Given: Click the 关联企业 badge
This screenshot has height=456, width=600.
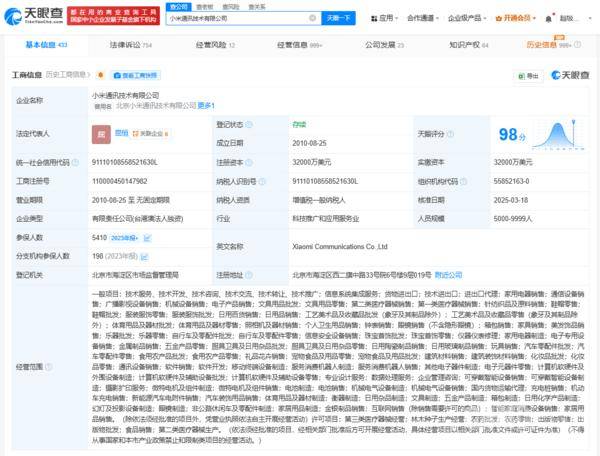Looking at the screenshot, I should pyautogui.click(x=150, y=134).
